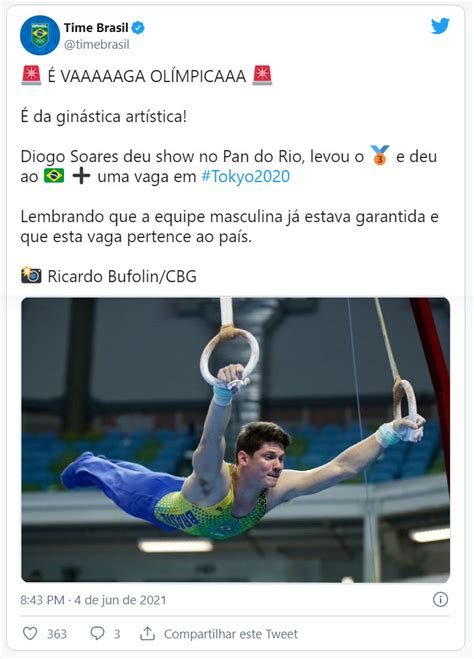The image size is (474, 659).
Task: Click the bronze medal emoji
Action: point(379,156)
